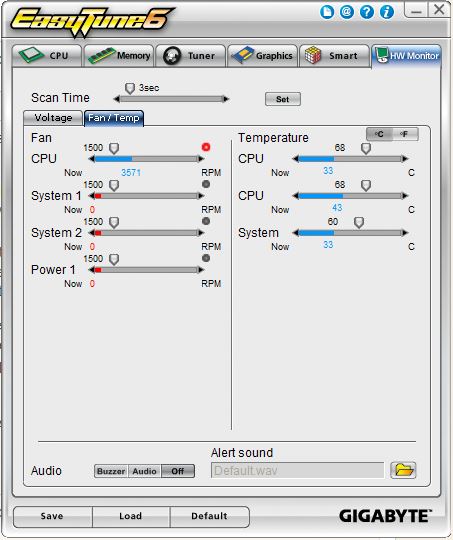Switch temperature unit to °F

click(405, 134)
